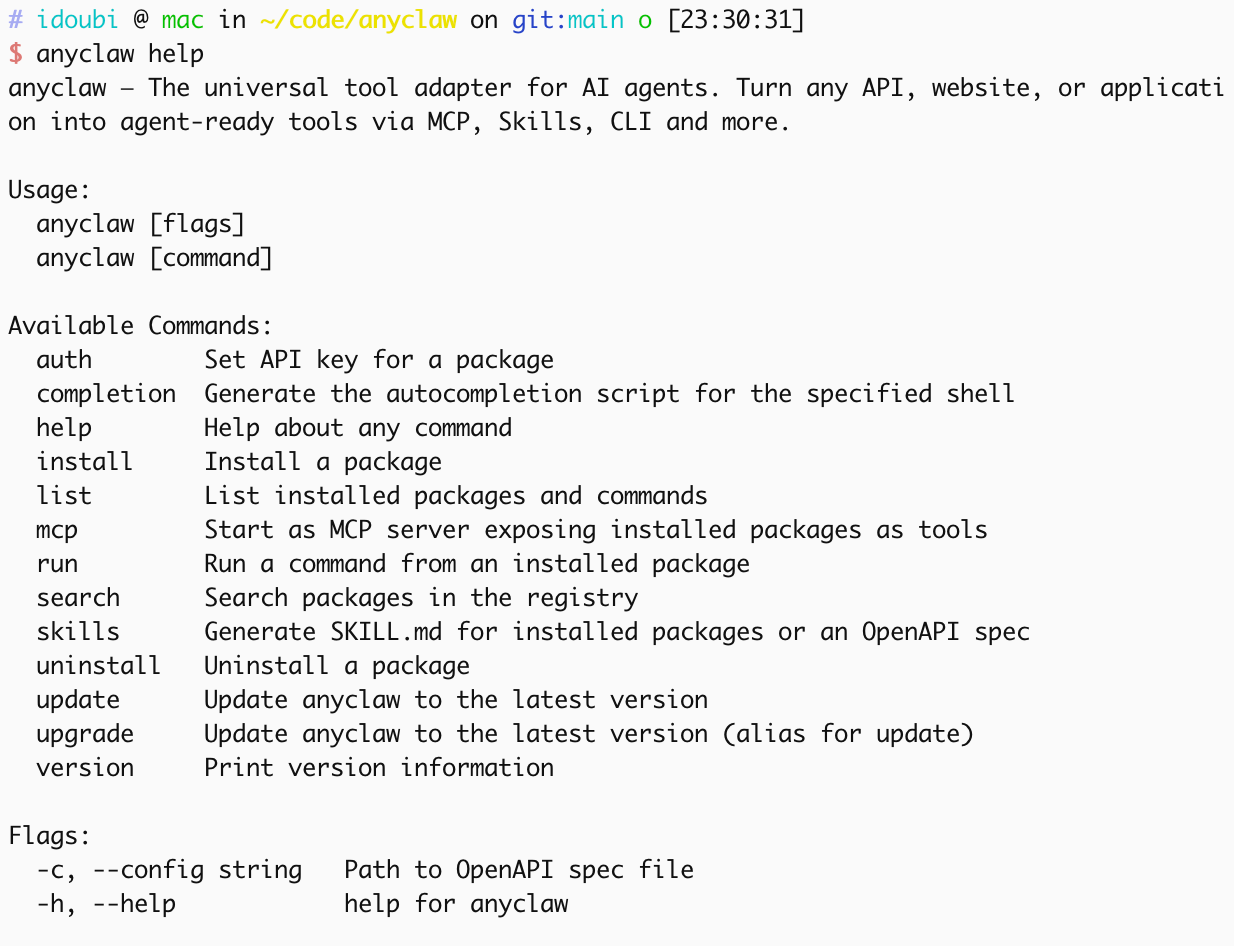Click the "version" command entry

pos(85,767)
